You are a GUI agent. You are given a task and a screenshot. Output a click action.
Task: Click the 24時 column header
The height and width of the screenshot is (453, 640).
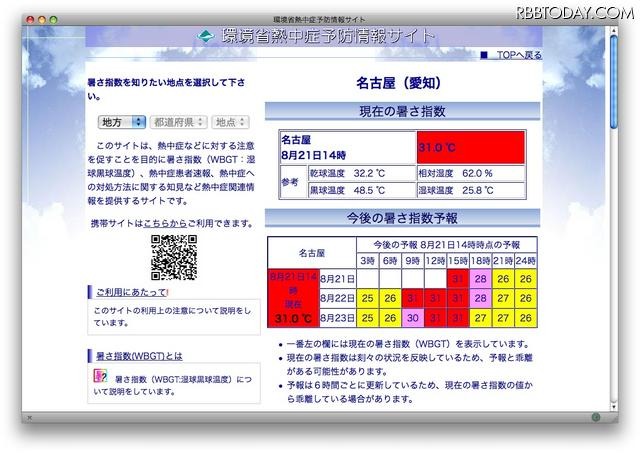pos(526,260)
